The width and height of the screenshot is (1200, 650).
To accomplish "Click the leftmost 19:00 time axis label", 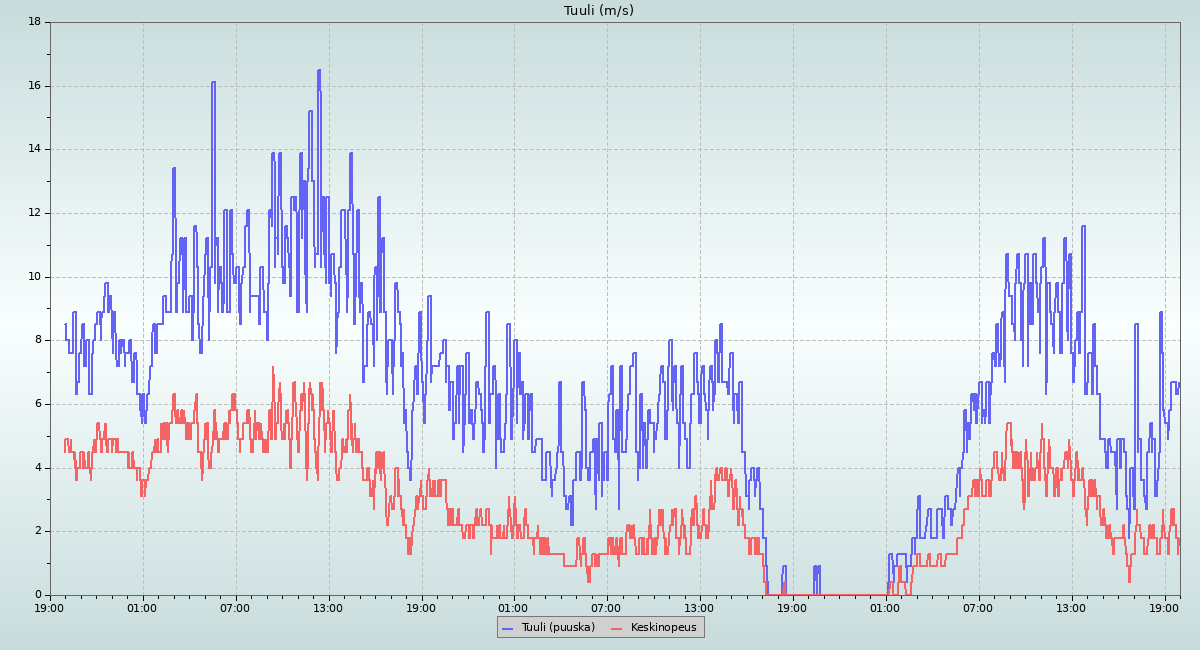I will point(50,607).
